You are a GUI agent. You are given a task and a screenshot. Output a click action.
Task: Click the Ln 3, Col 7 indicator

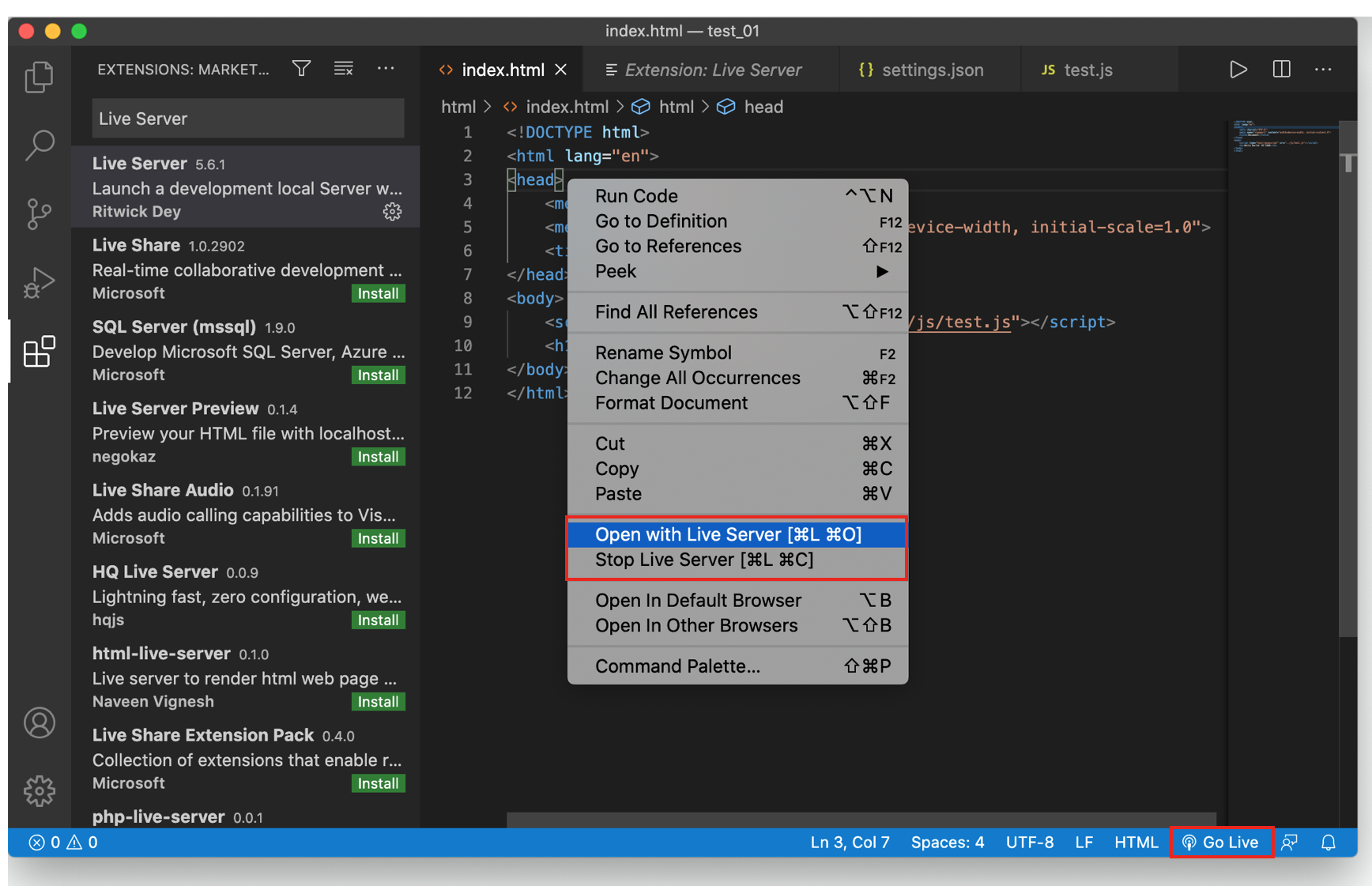tap(850, 843)
